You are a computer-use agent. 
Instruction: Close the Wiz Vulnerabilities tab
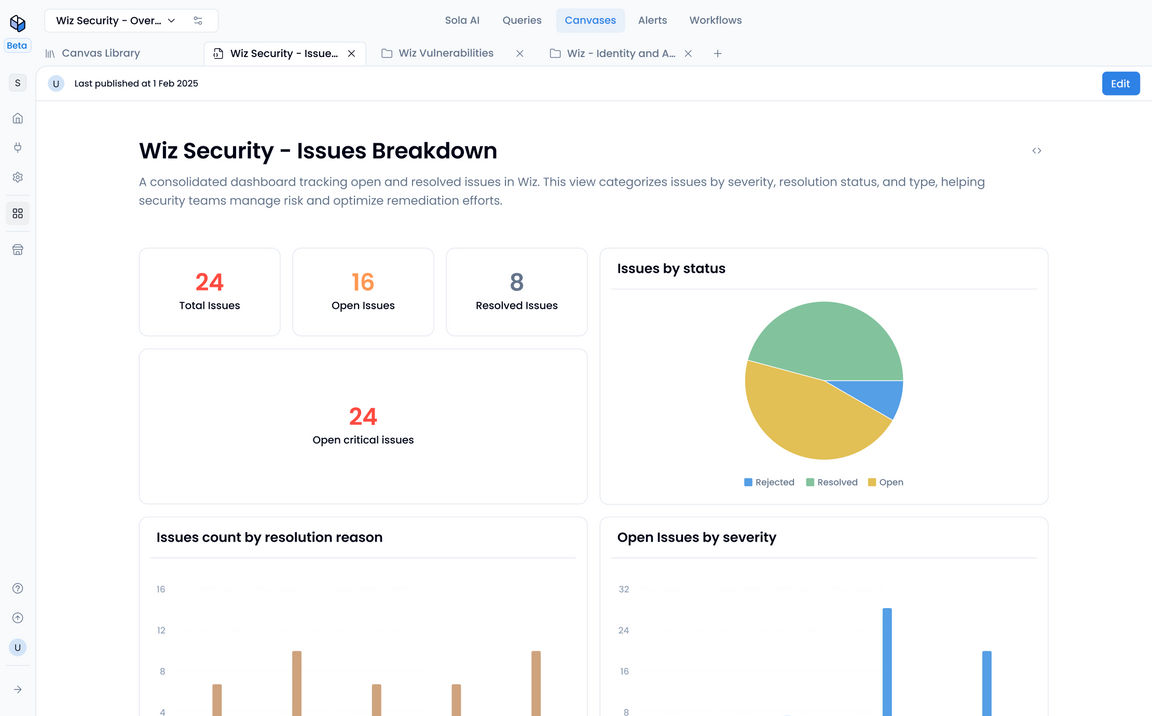pos(519,54)
